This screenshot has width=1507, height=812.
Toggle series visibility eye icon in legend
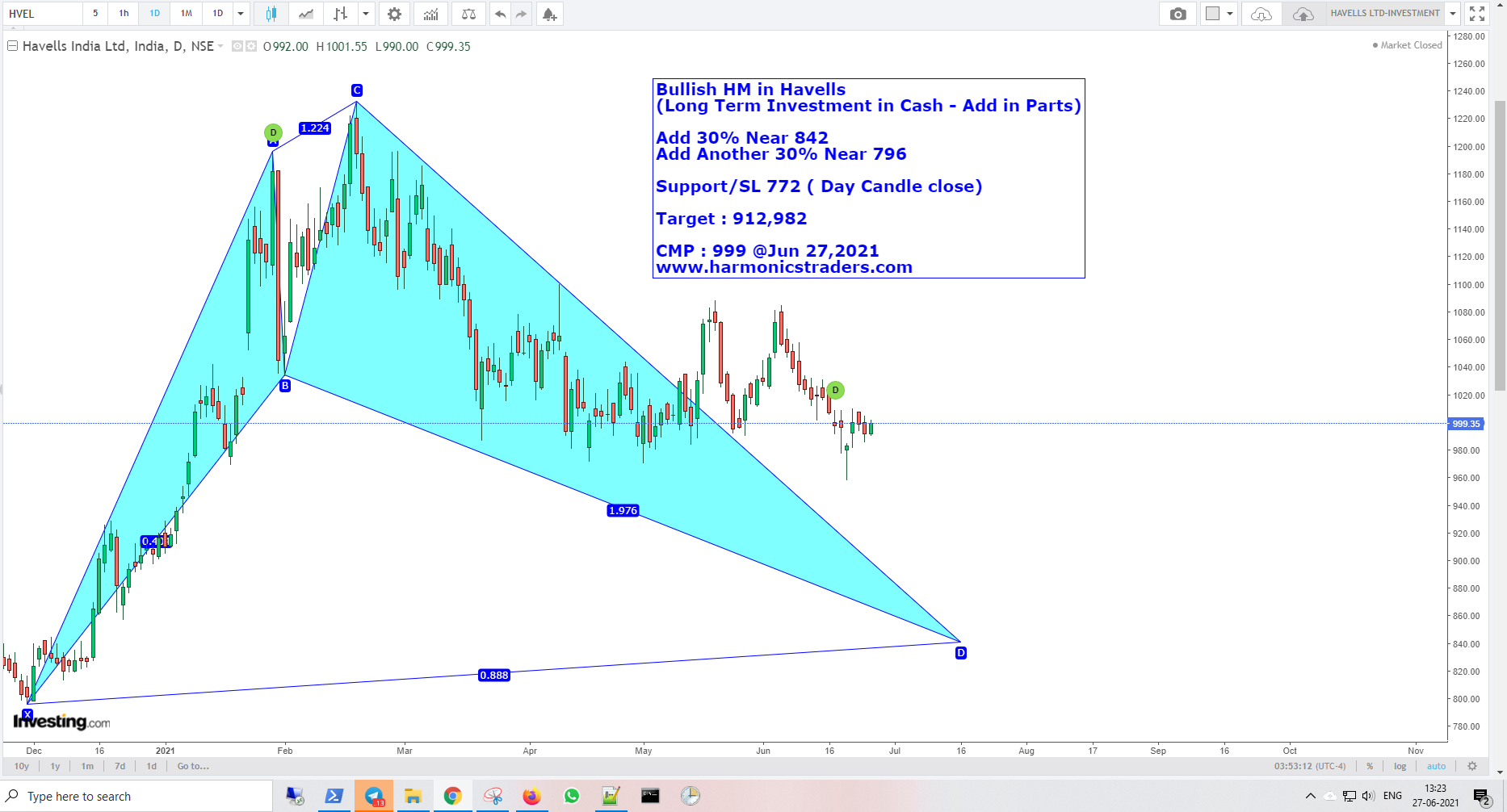tap(237, 46)
